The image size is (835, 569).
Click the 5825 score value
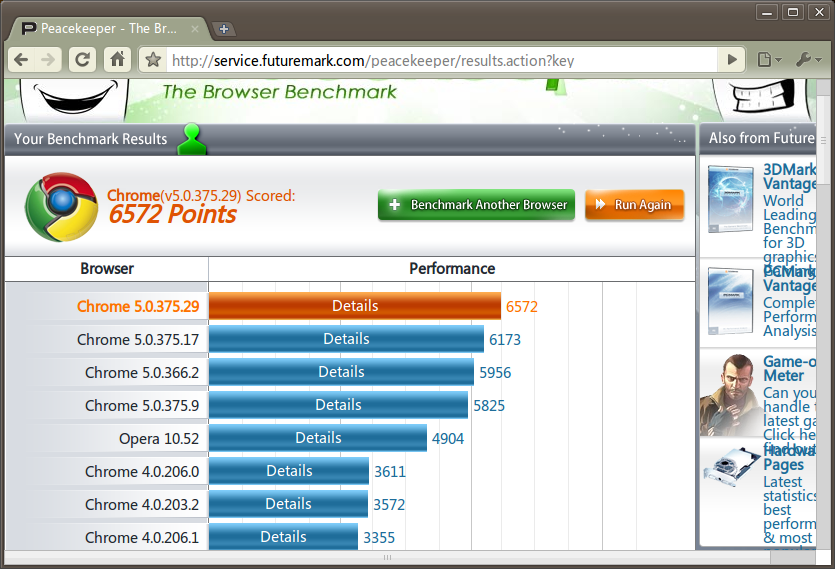[x=489, y=406]
